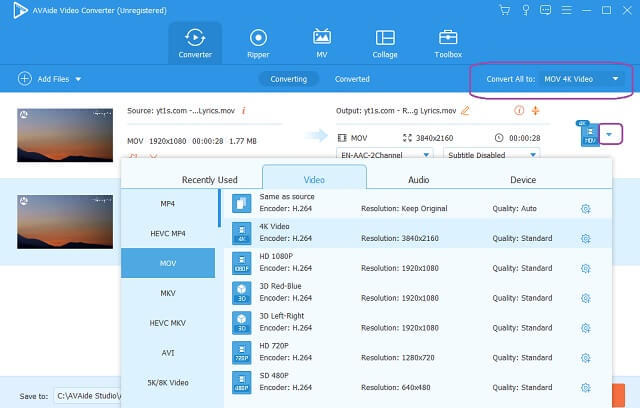
Task: Open settings gear for 3D Red-Blue
Action: coord(586,298)
